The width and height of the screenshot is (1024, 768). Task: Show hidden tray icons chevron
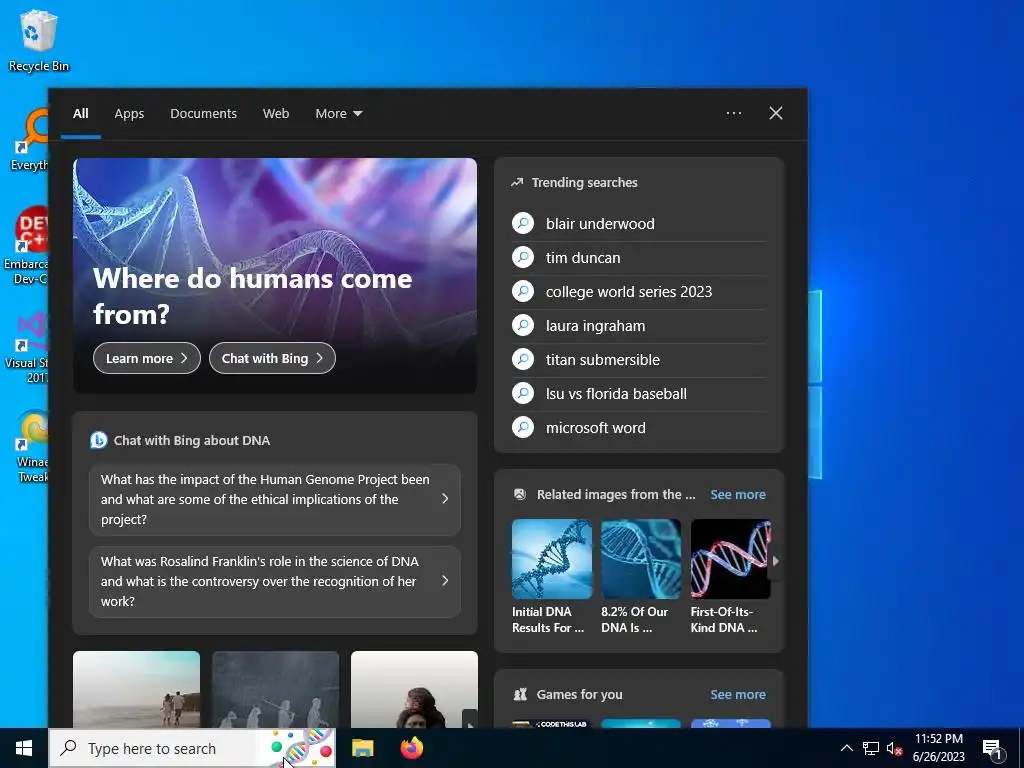[846, 748]
